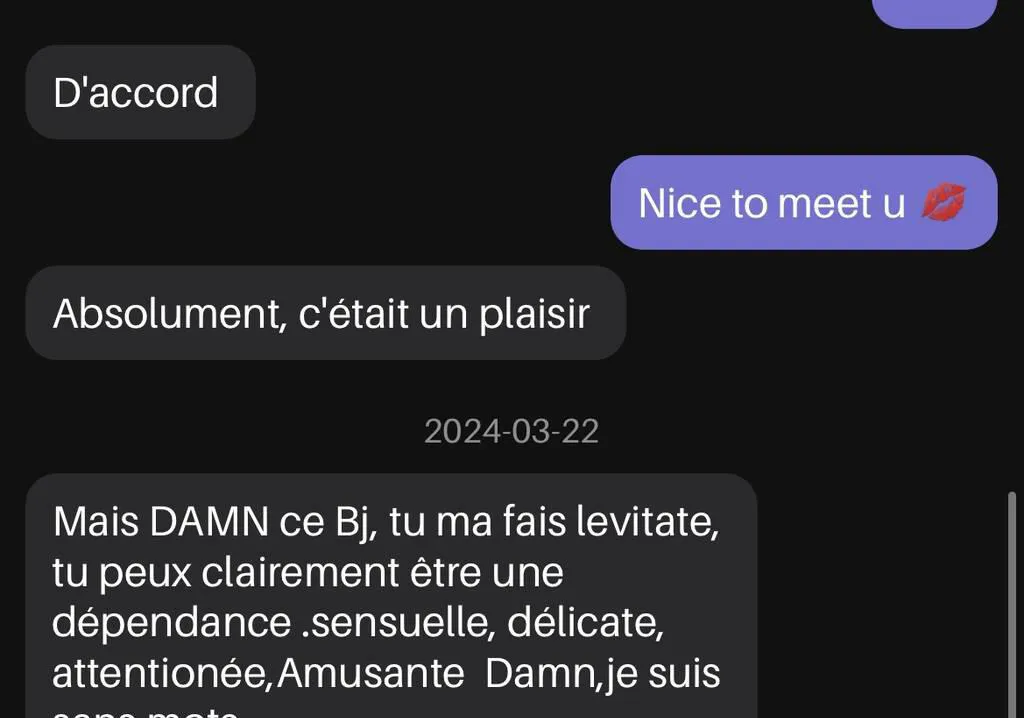This screenshot has width=1024, height=718.
Task: Click the word "plaisir" in the reply
Action: click(x=534, y=315)
